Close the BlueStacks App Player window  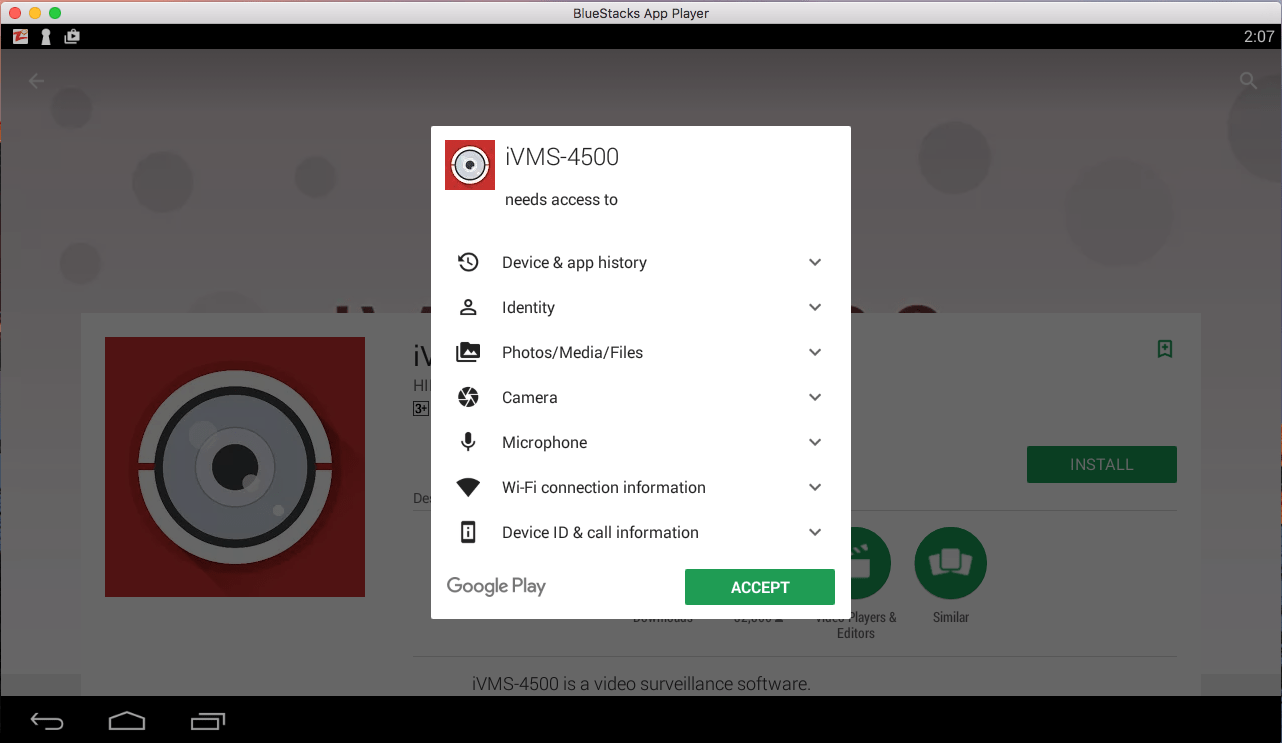(x=15, y=13)
